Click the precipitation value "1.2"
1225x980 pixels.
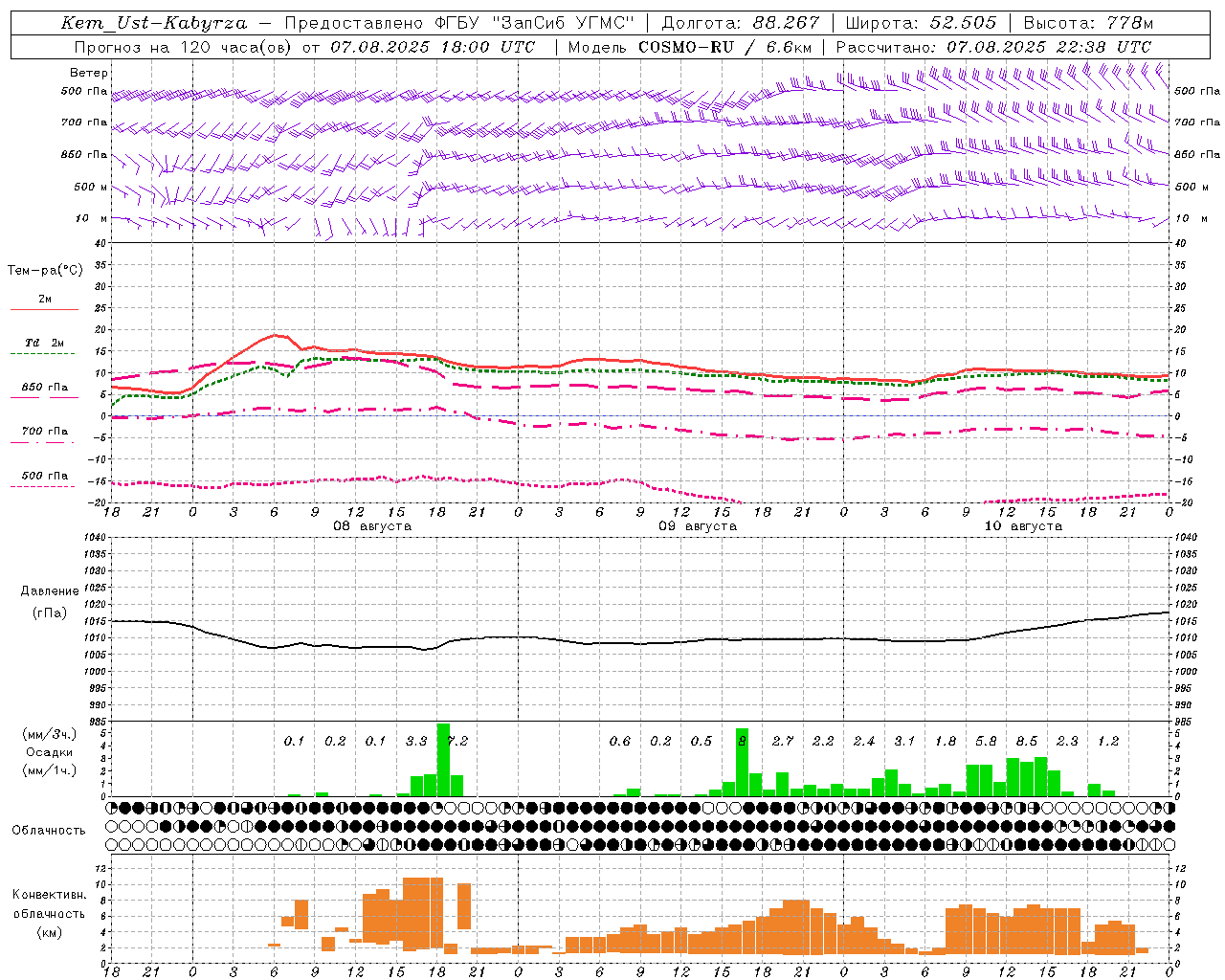coord(1108,742)
